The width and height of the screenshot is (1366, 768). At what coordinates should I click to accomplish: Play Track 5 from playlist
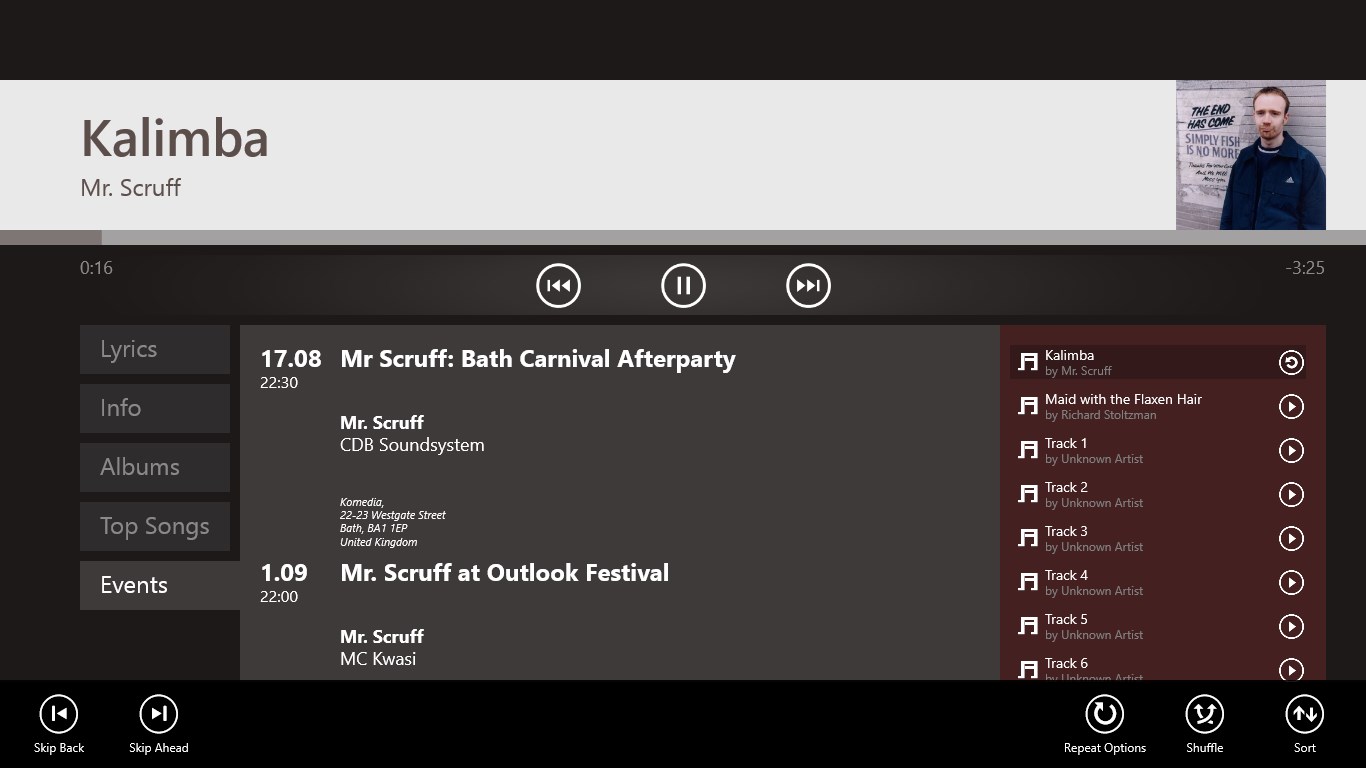coord(1291,627)
